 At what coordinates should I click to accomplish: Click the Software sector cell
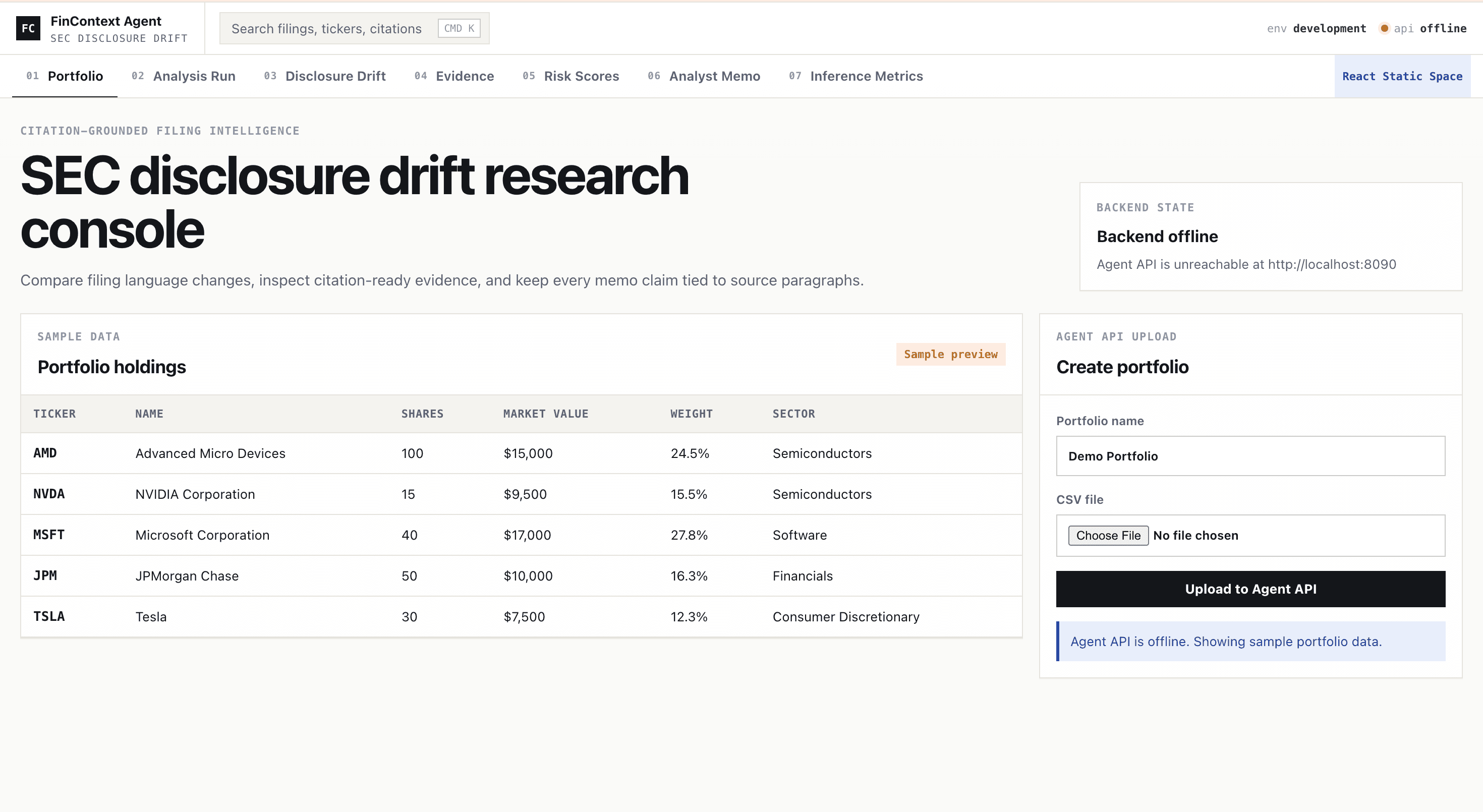tap(800, 535)
